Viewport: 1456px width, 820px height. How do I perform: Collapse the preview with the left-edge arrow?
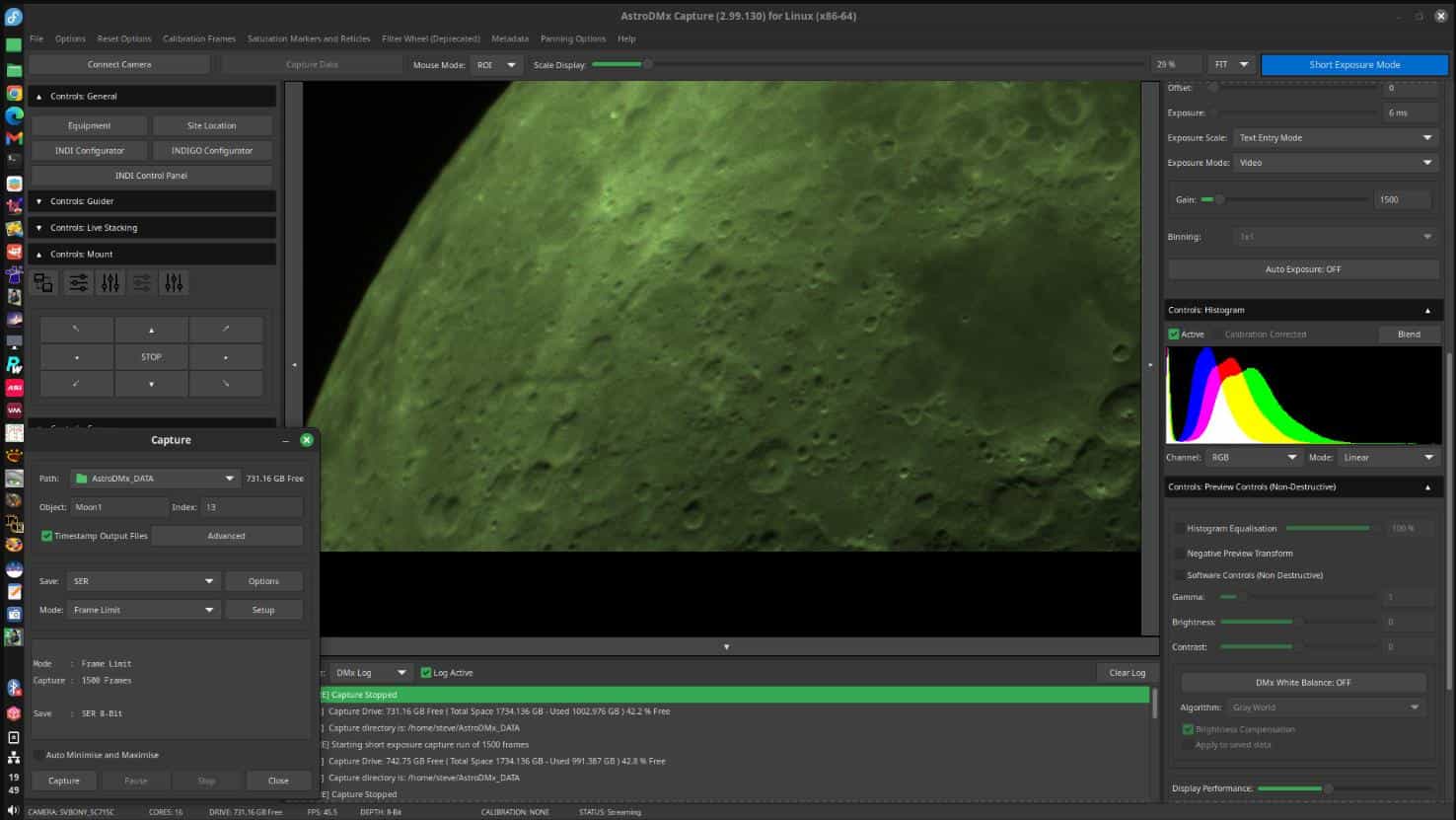tap(294, 364)
